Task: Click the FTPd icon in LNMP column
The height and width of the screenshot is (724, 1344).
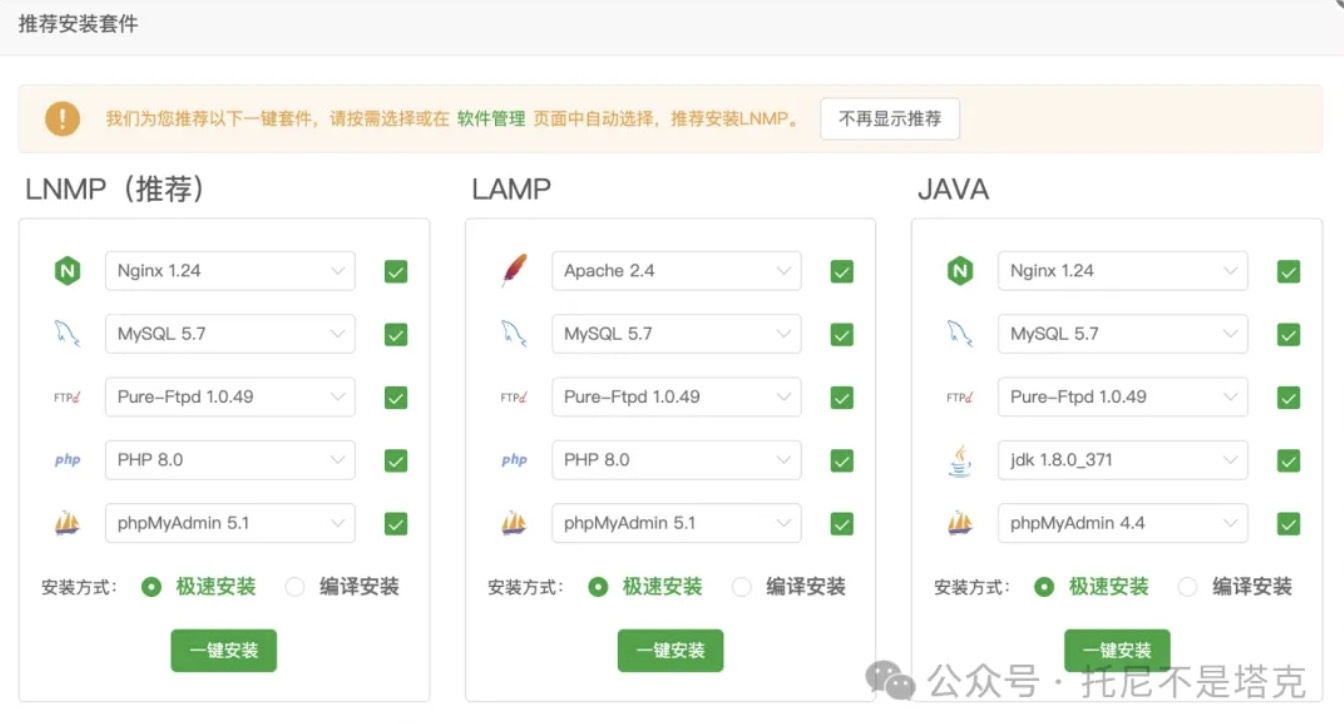Action: [67, 397]
